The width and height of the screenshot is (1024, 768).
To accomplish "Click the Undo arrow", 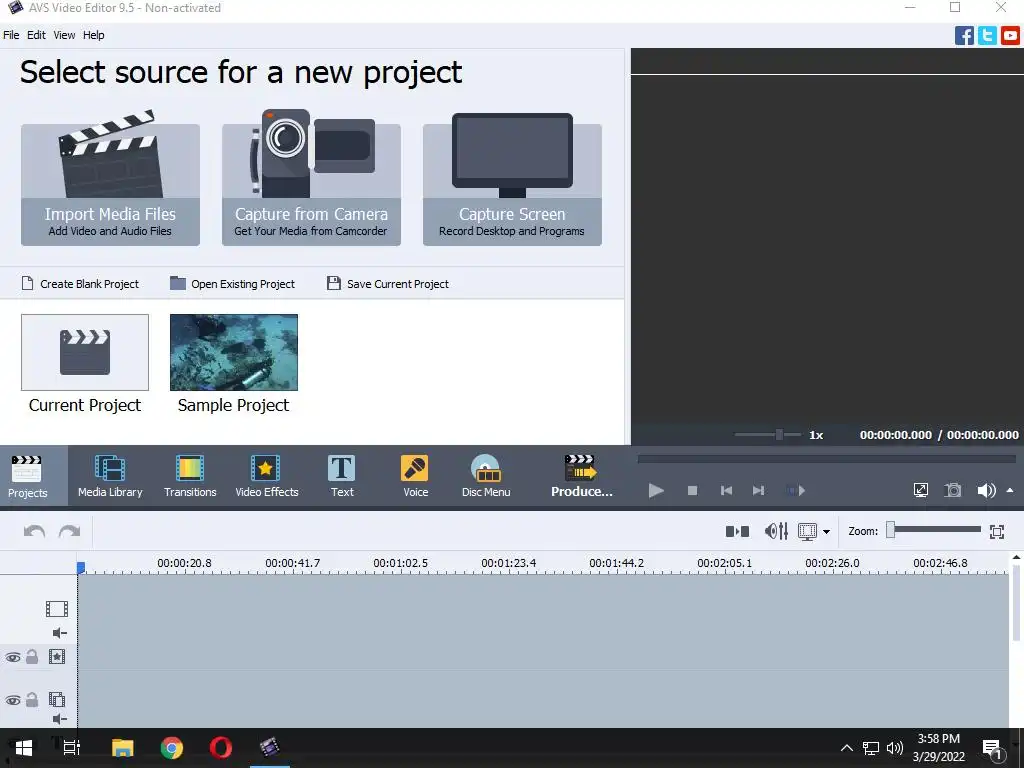I will [34, 531].
